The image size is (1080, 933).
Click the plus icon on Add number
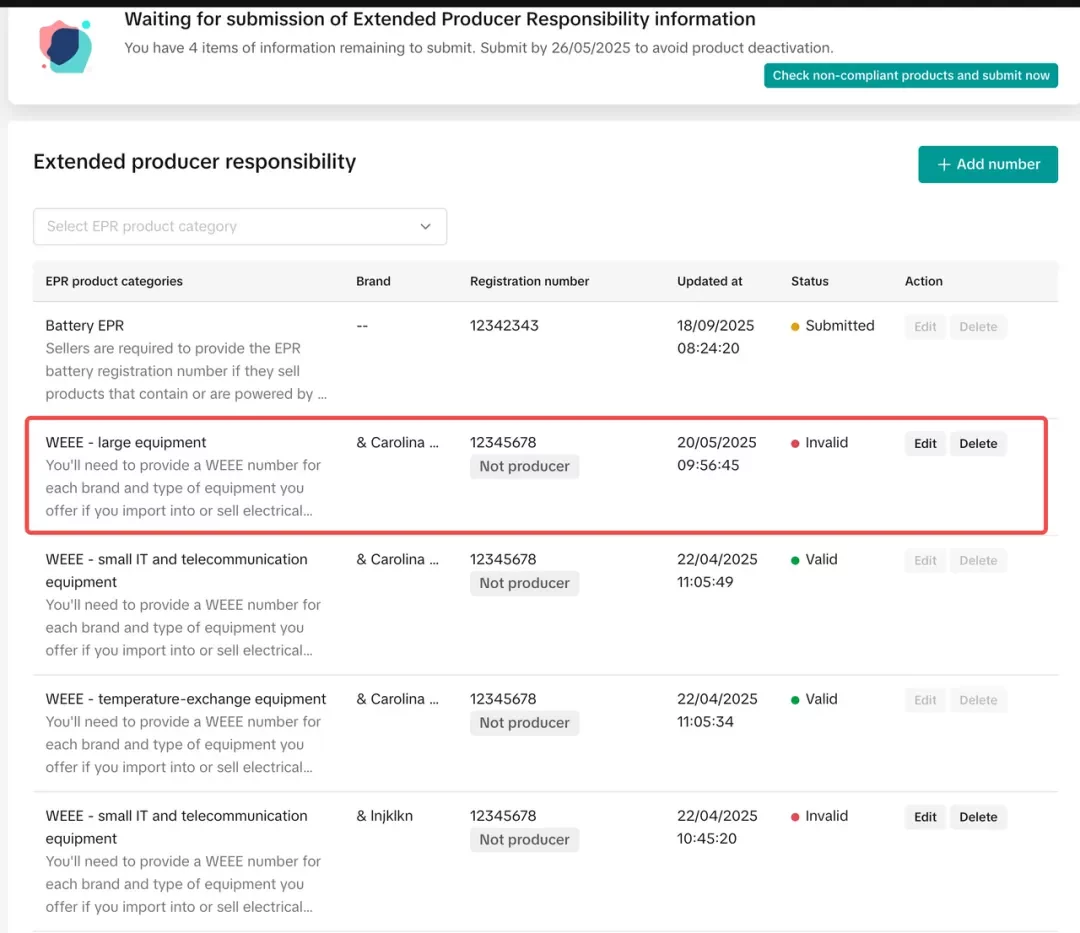943,164
